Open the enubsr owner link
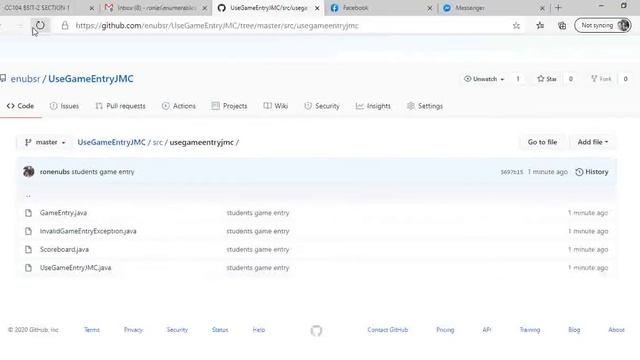 tap(25, 79)
